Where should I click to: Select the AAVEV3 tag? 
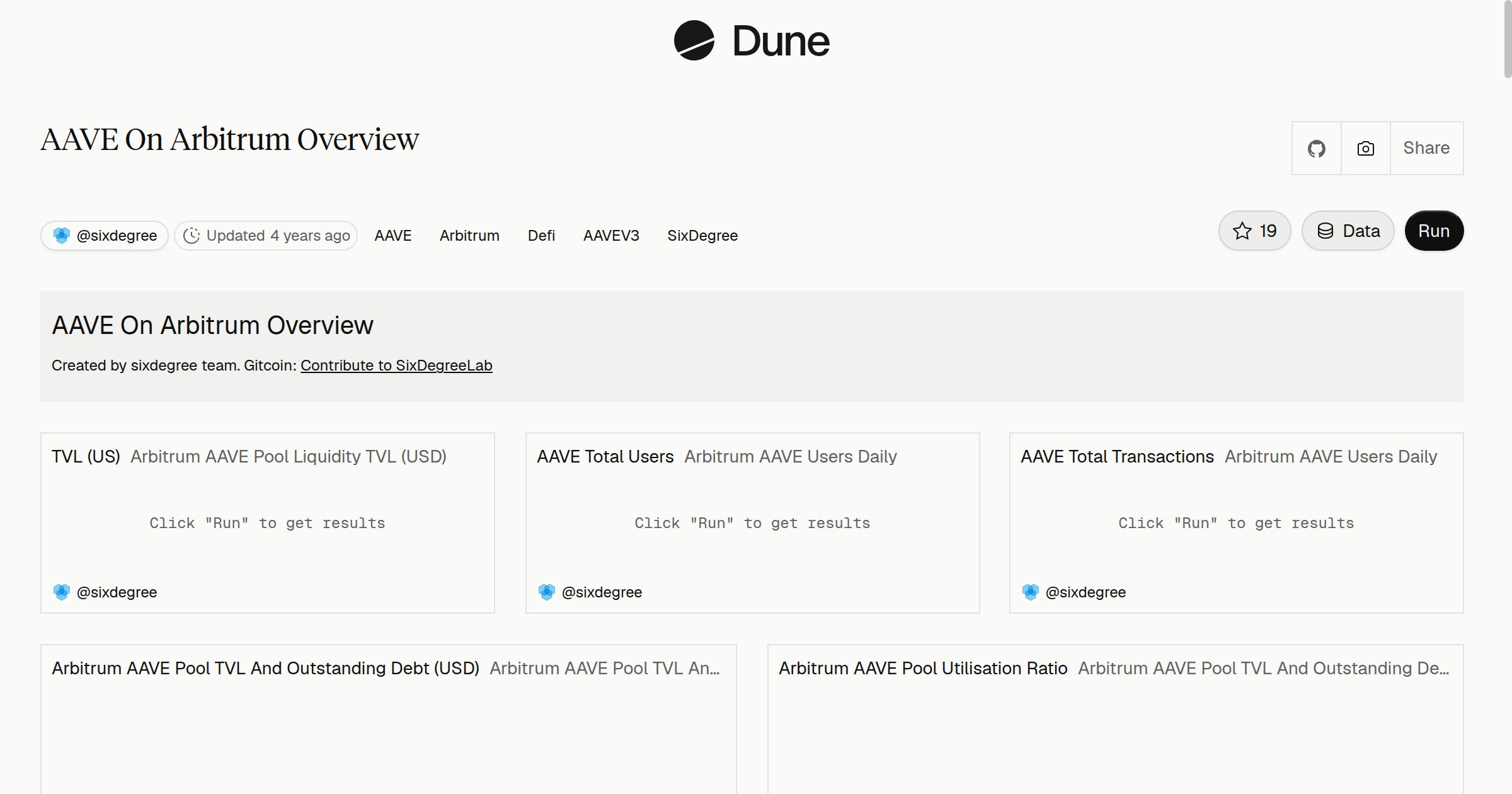611,236
